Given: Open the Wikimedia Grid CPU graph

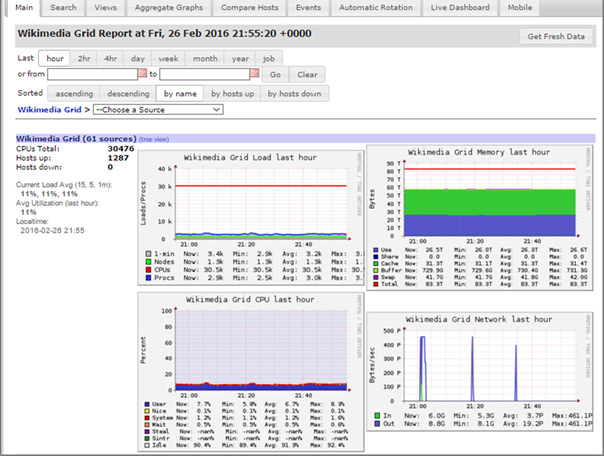Looking at the screenshot, I should 251,372.
